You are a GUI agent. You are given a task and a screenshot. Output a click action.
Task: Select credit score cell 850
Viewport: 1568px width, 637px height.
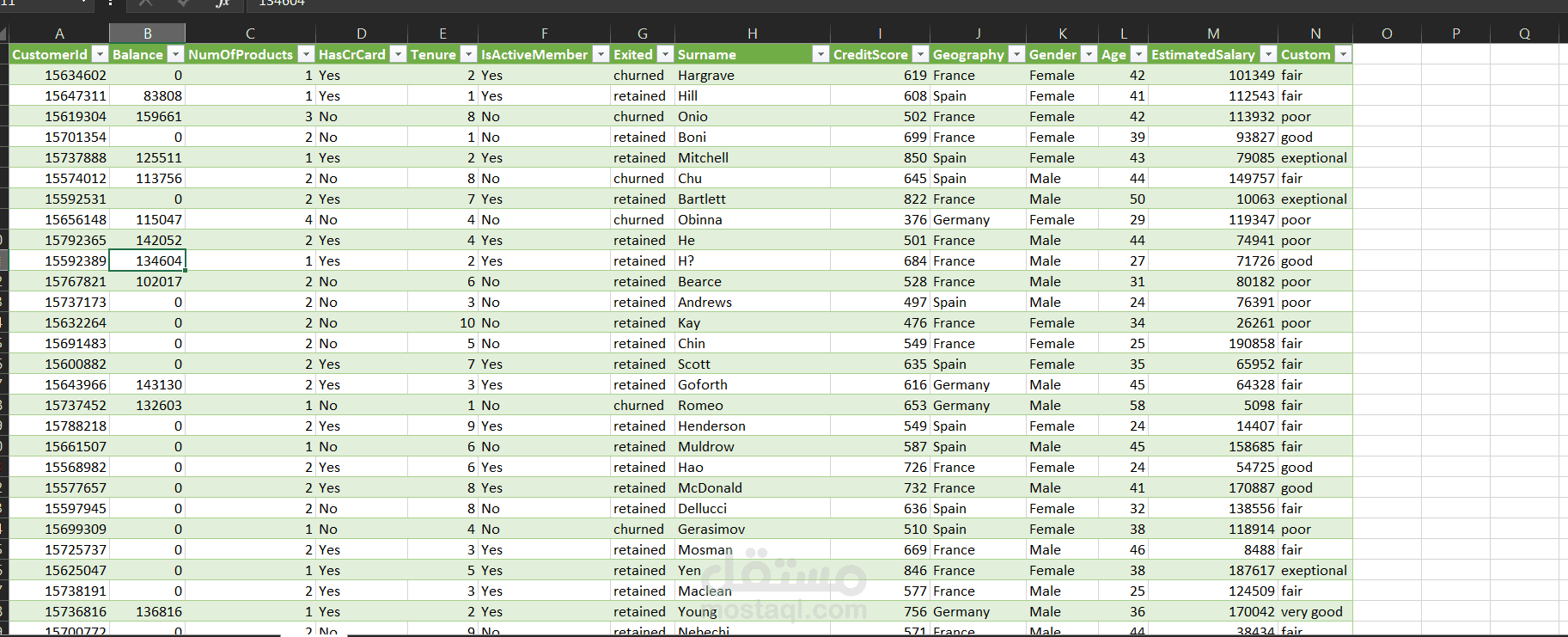[880, 157]
